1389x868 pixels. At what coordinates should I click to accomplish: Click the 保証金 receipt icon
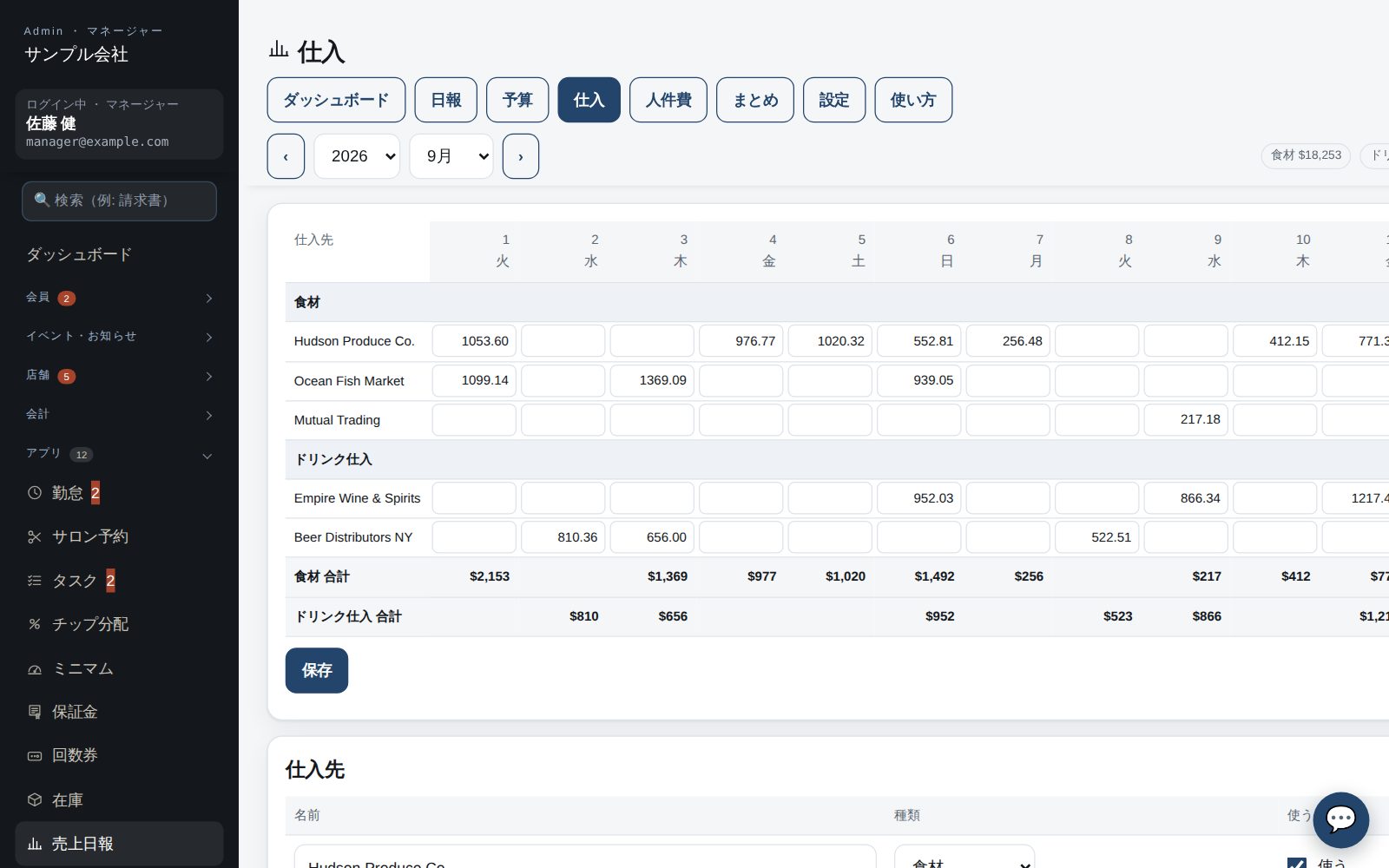point(35,713)
